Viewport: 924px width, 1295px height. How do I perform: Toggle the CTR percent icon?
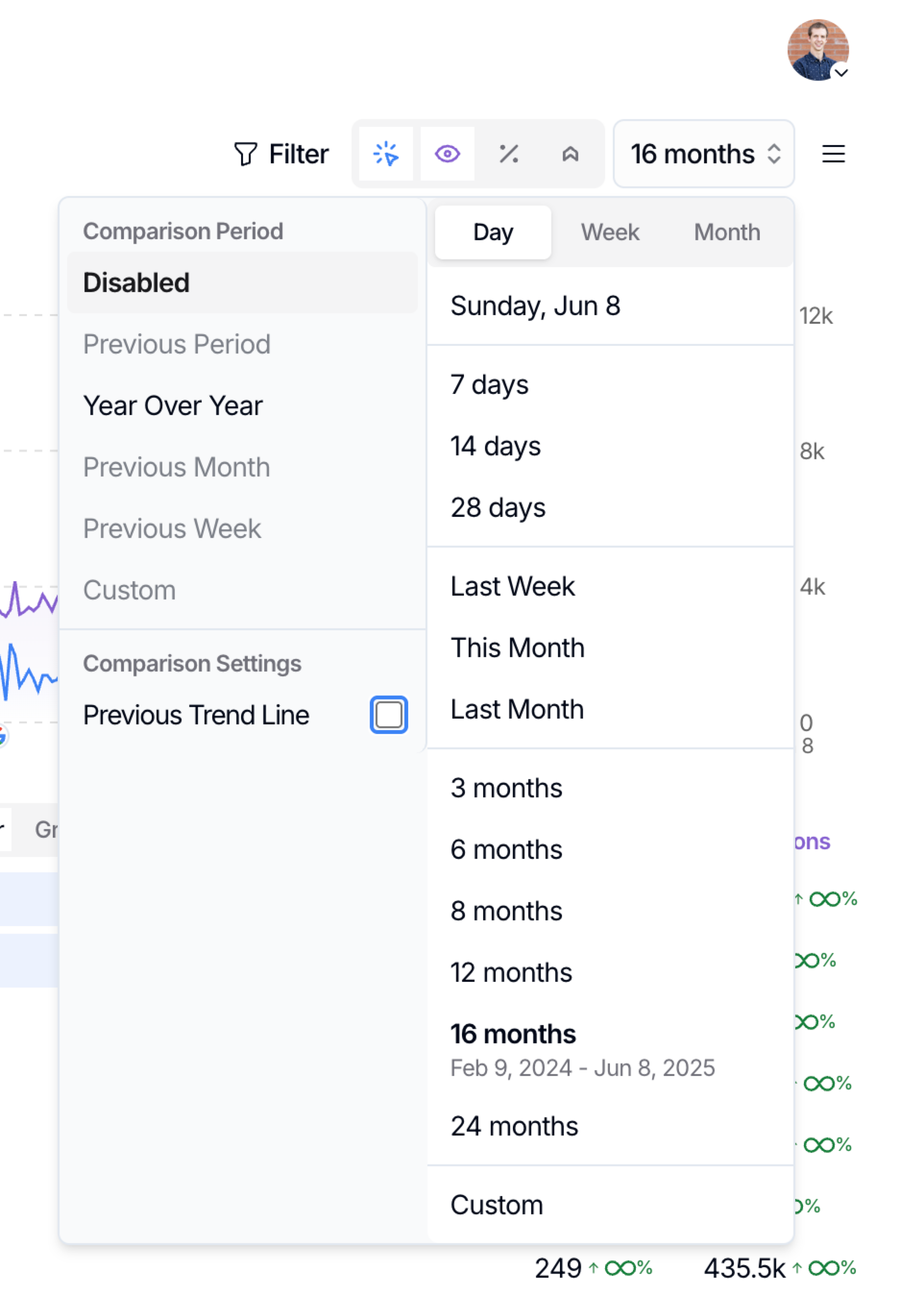[509, 154]
